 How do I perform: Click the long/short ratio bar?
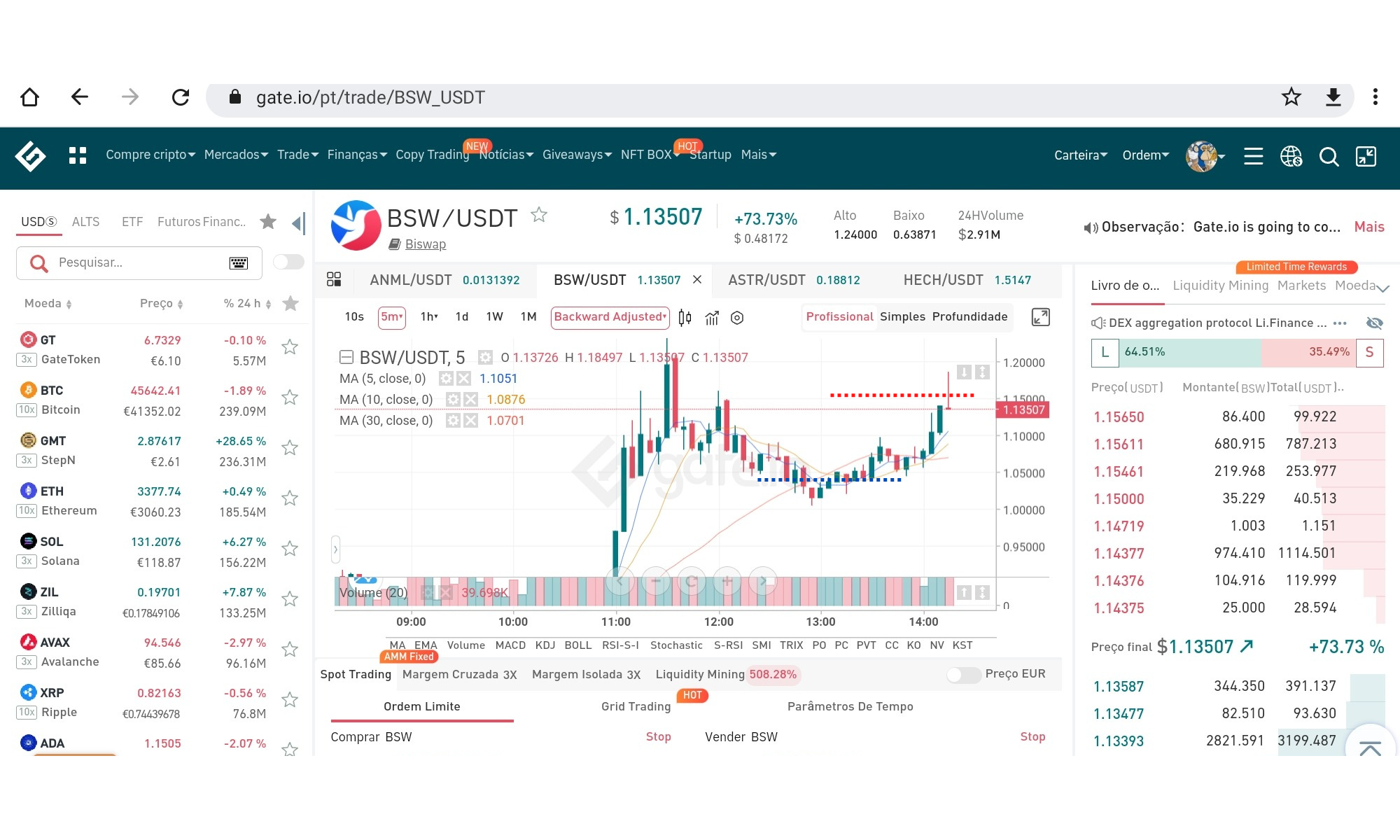point(1238,352)
